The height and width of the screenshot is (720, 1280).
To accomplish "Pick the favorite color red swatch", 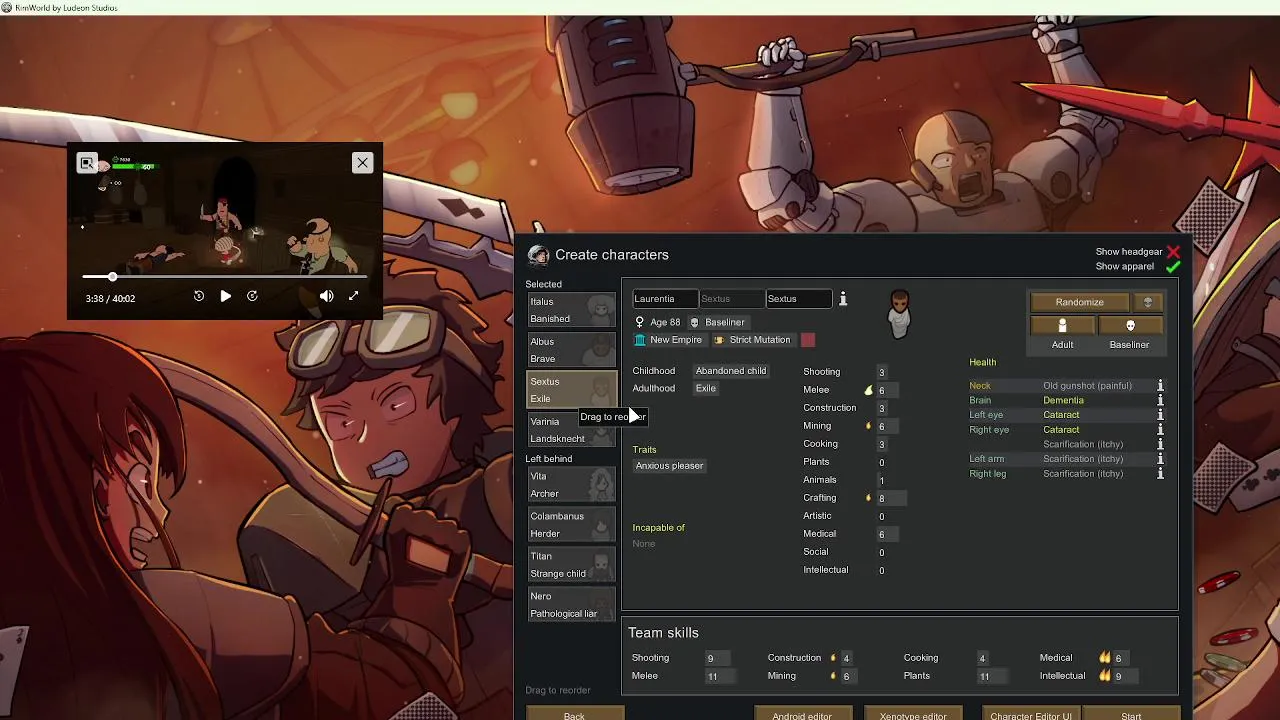I will pyautogui.click(x=807, y=340).
